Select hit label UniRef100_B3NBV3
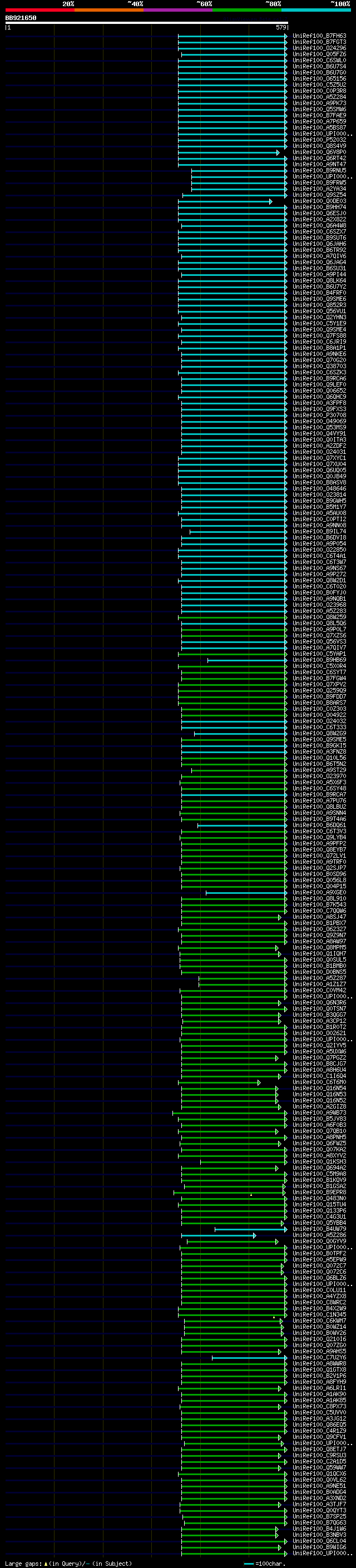This screenshot has height=1568, width=356. [x=319, y=1535]
